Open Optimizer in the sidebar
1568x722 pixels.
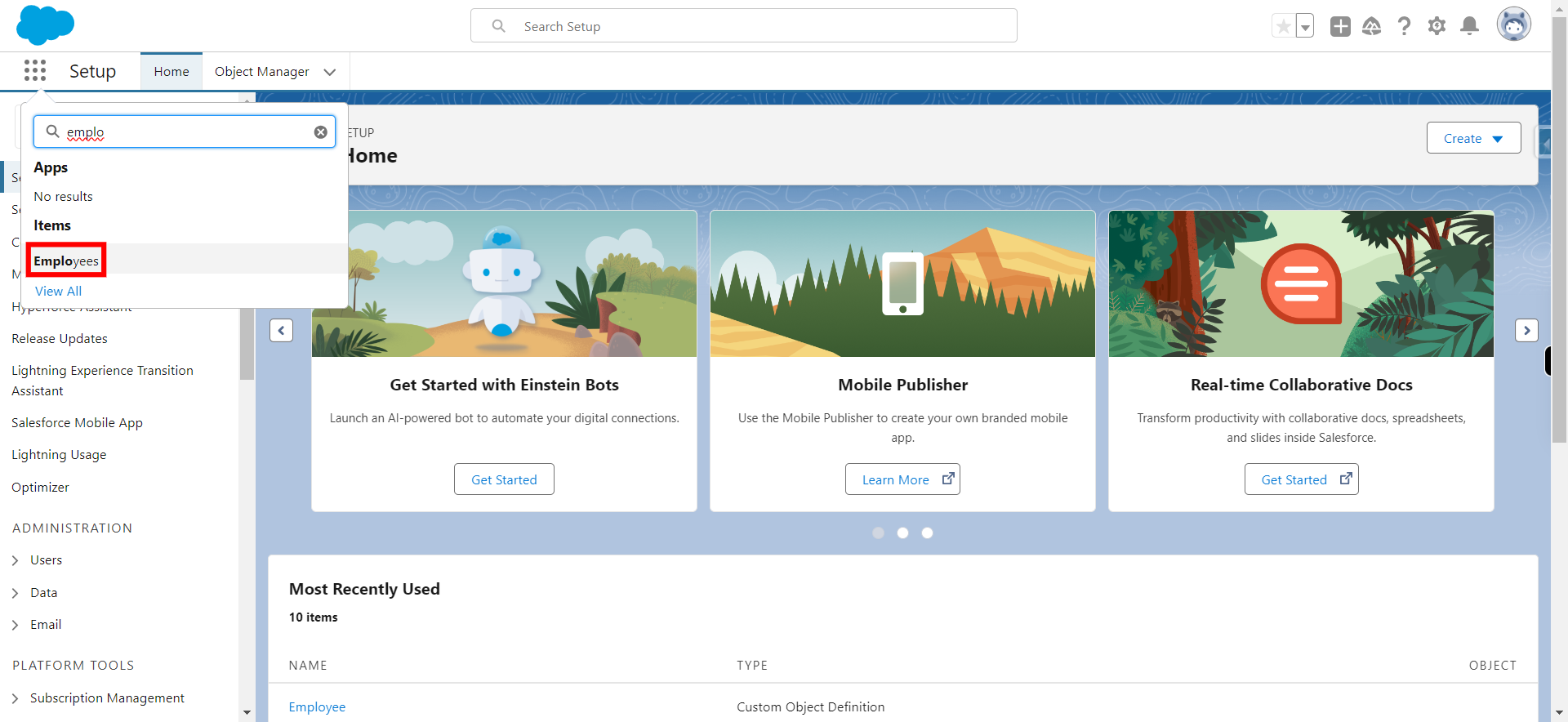coord(40,487)
